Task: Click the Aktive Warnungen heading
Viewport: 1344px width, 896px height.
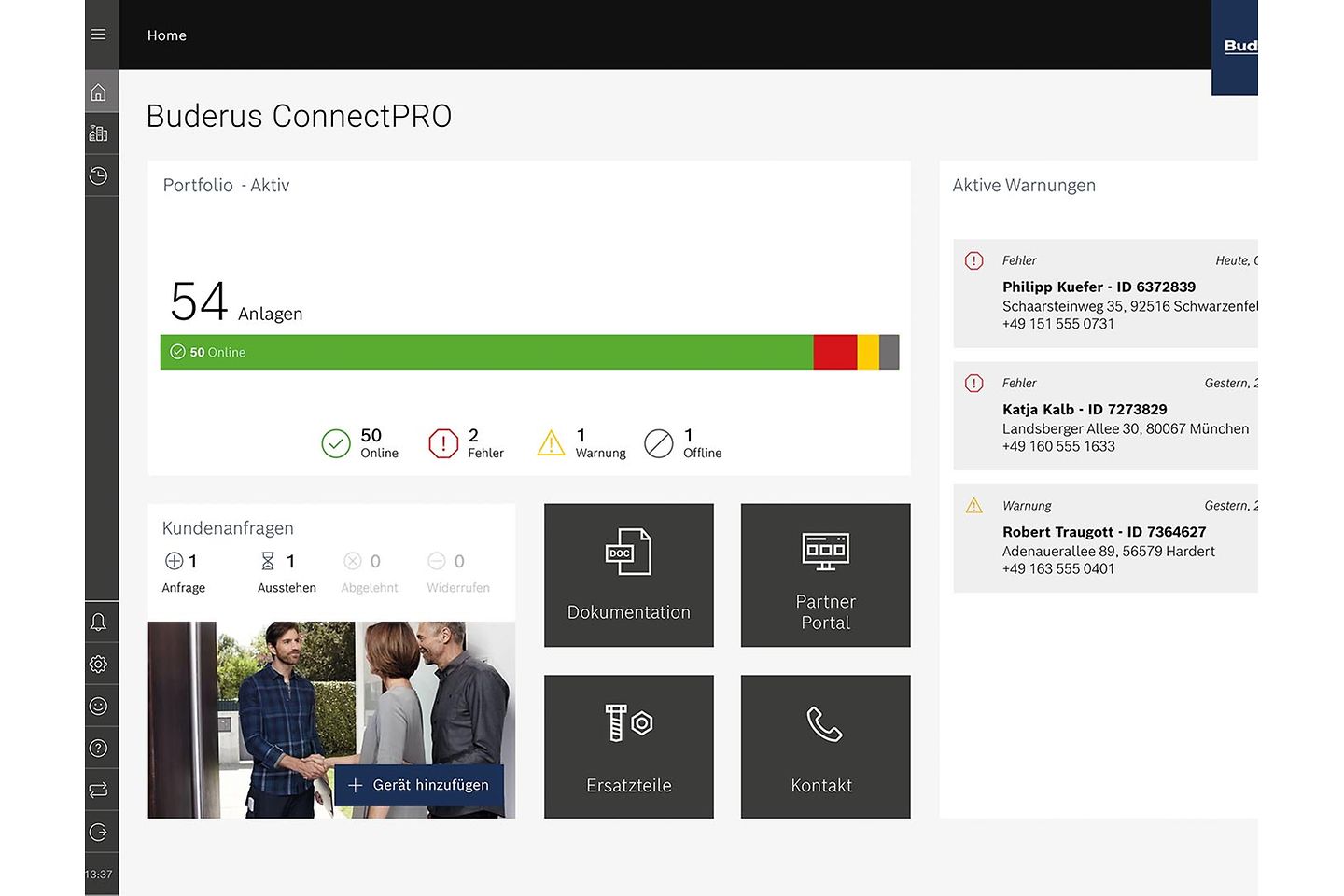Action: coord(1024,186)
